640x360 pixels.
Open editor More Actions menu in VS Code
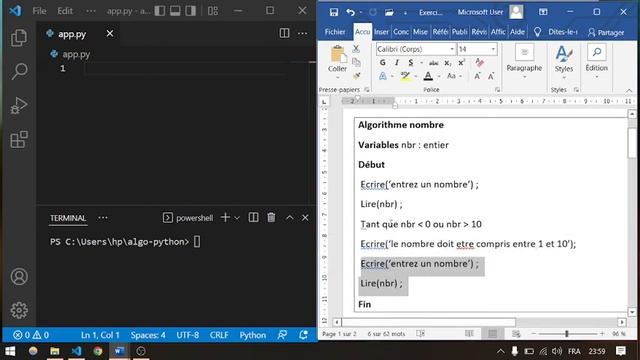pos(302,33)
